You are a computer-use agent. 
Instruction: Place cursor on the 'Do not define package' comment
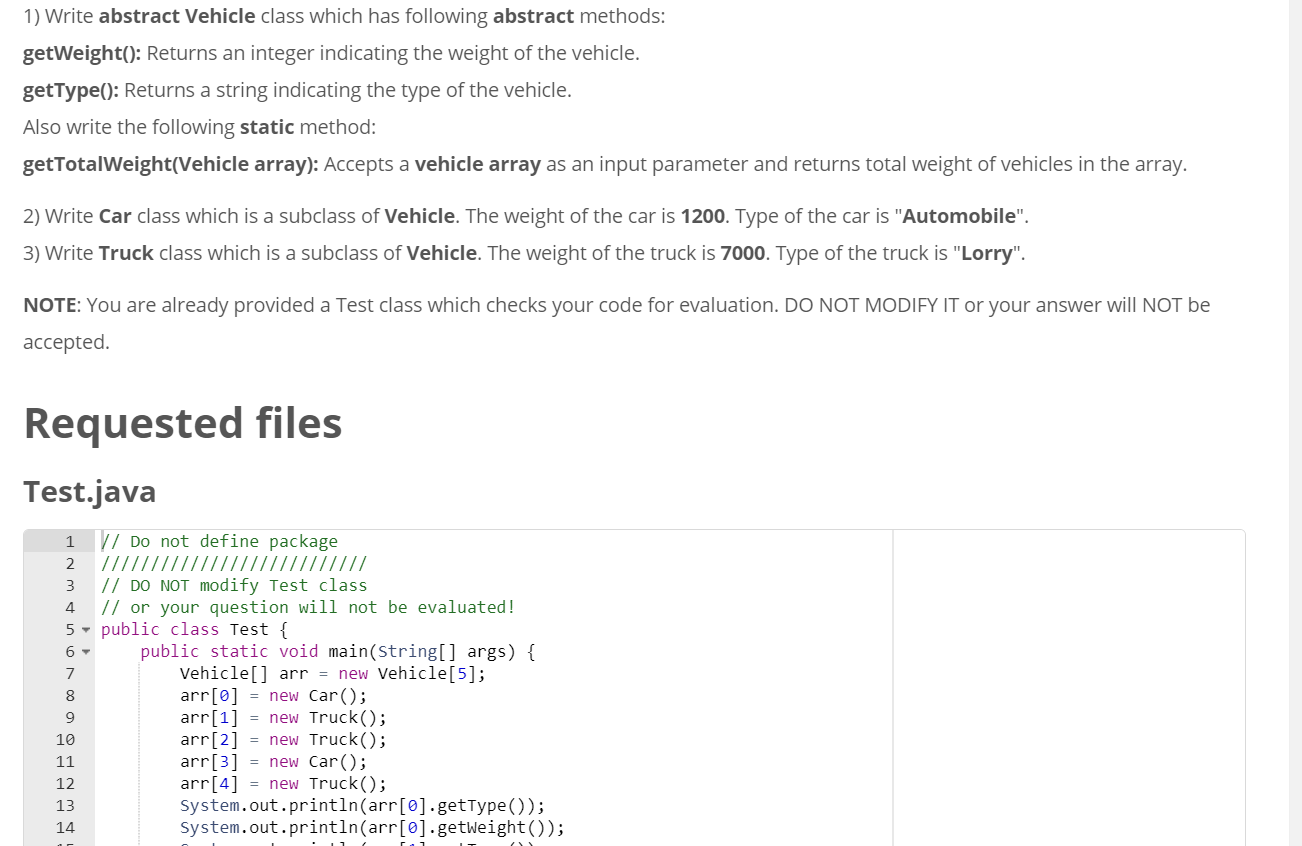[x=220, y=541]
